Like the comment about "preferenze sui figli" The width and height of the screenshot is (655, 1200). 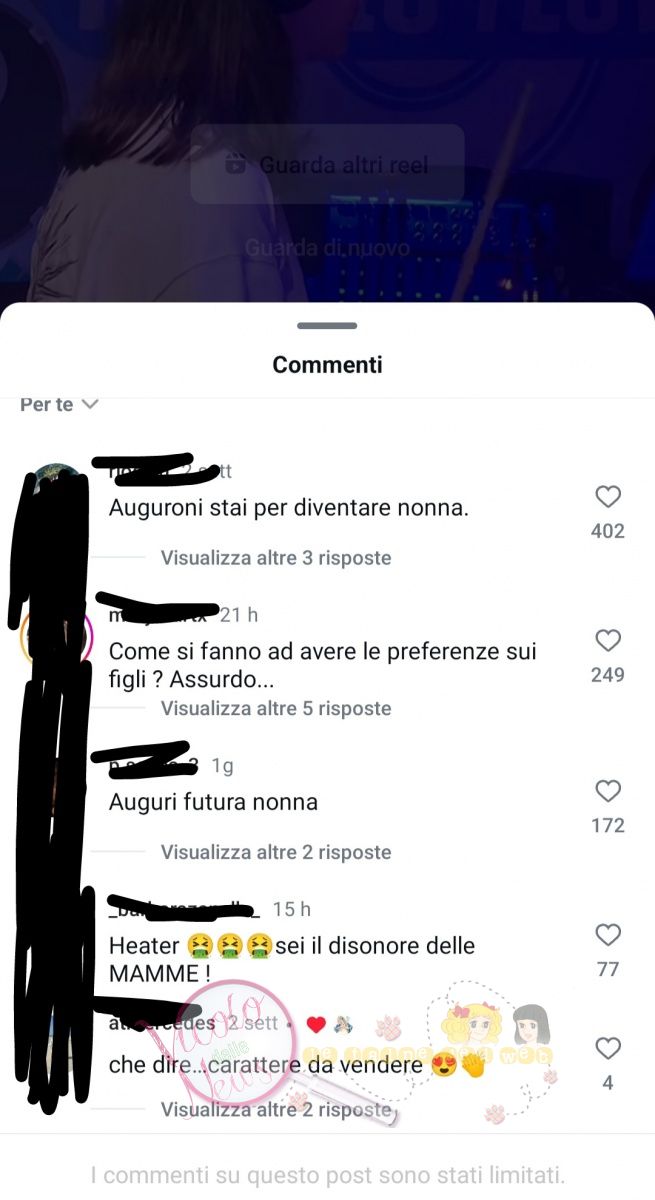608,641
